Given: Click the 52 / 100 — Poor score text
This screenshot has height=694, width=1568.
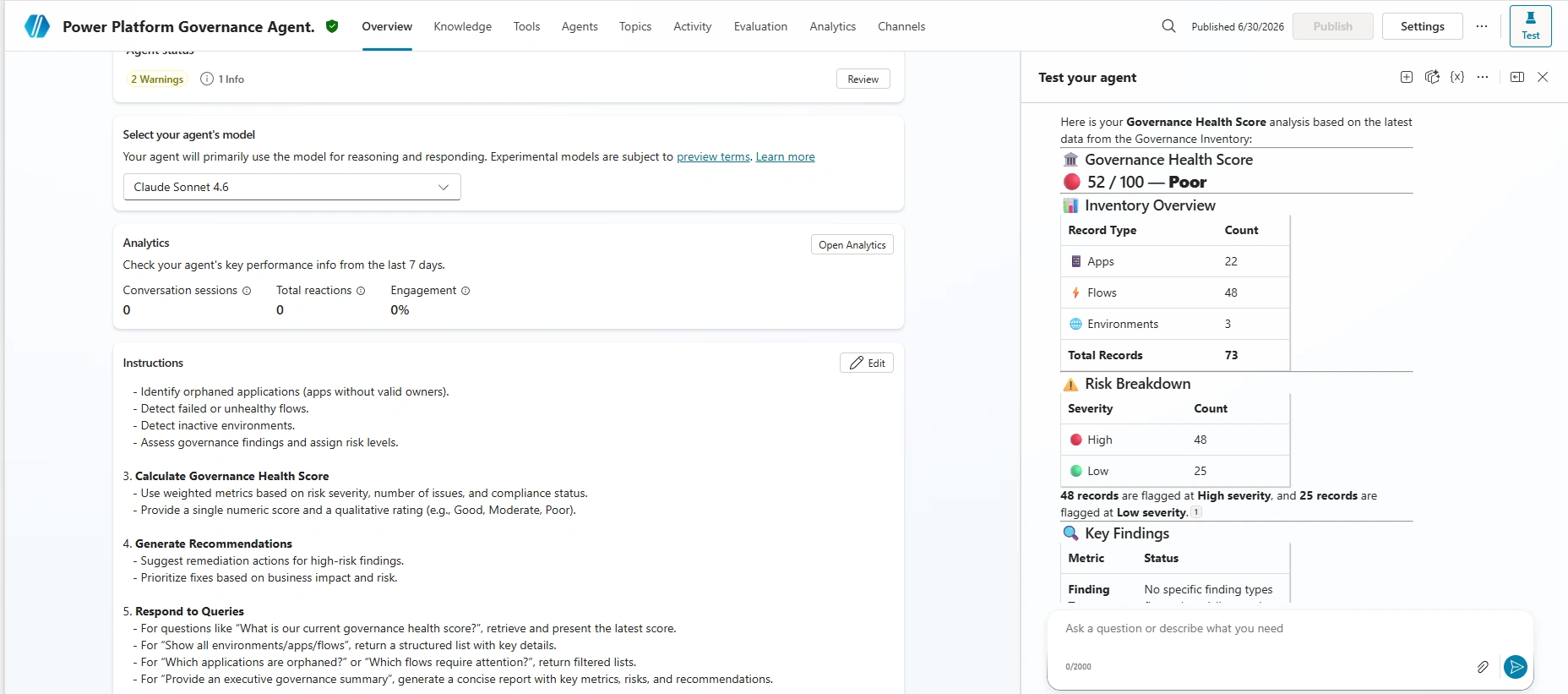Looking at the screenshot, I should point(1147,182).
